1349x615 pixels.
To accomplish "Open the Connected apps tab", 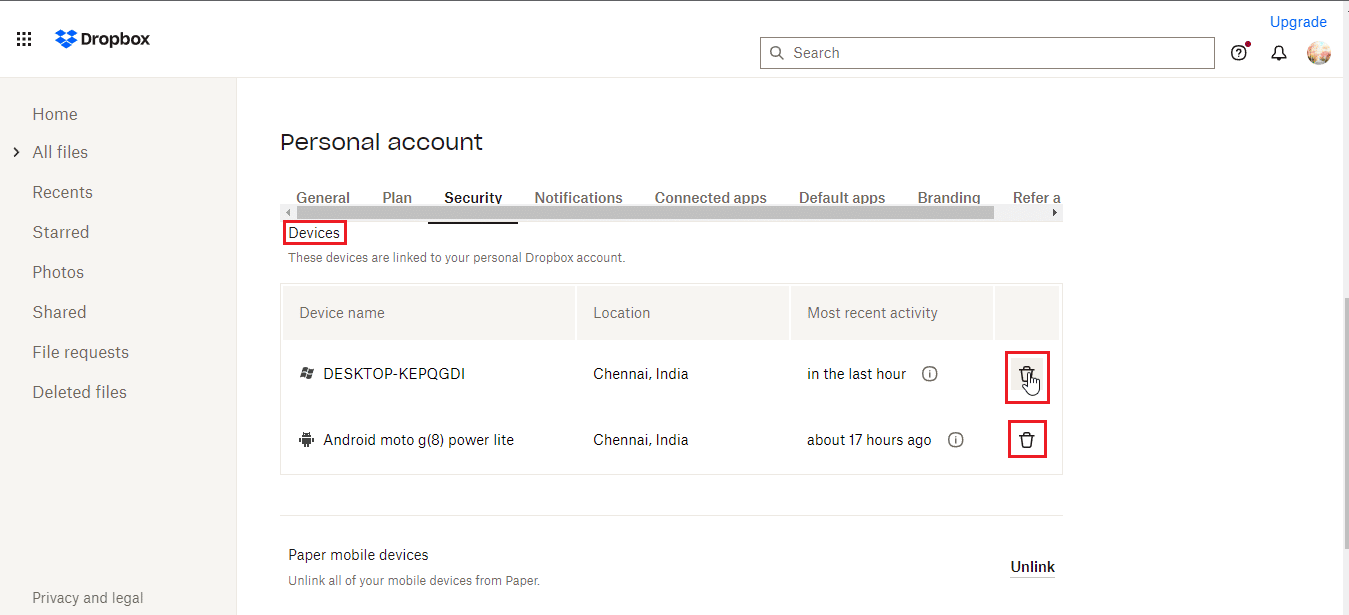I will click(710, 197).
